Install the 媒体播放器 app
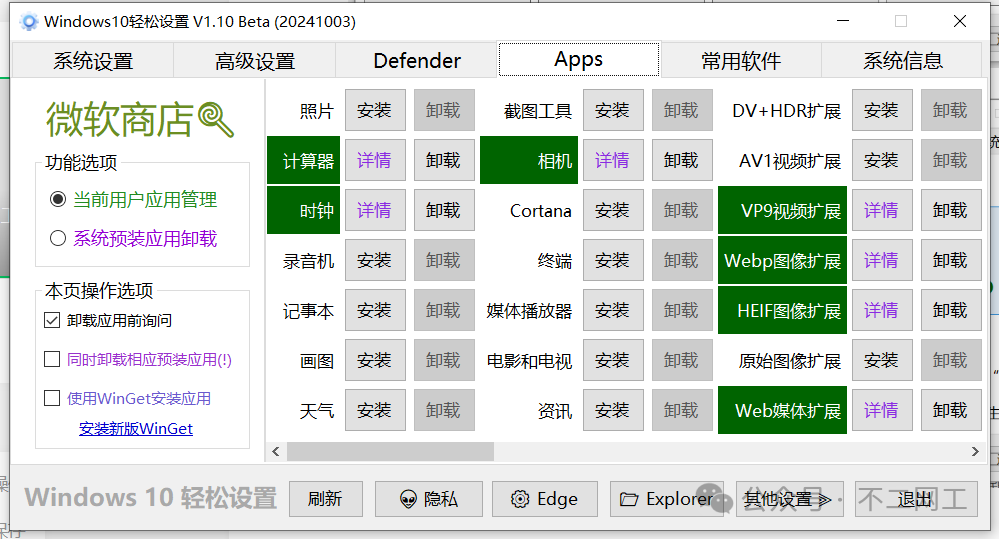Screen dimensions: 999x539 (x=613, y=310)
